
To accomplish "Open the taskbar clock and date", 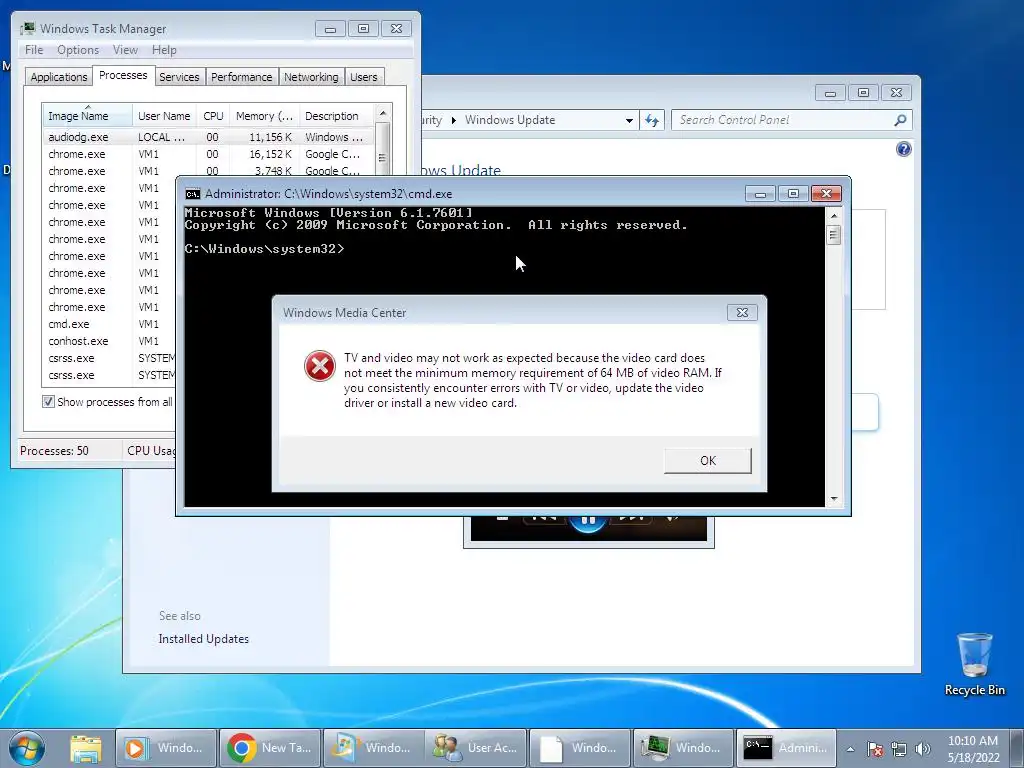I will tap(973, 749).
